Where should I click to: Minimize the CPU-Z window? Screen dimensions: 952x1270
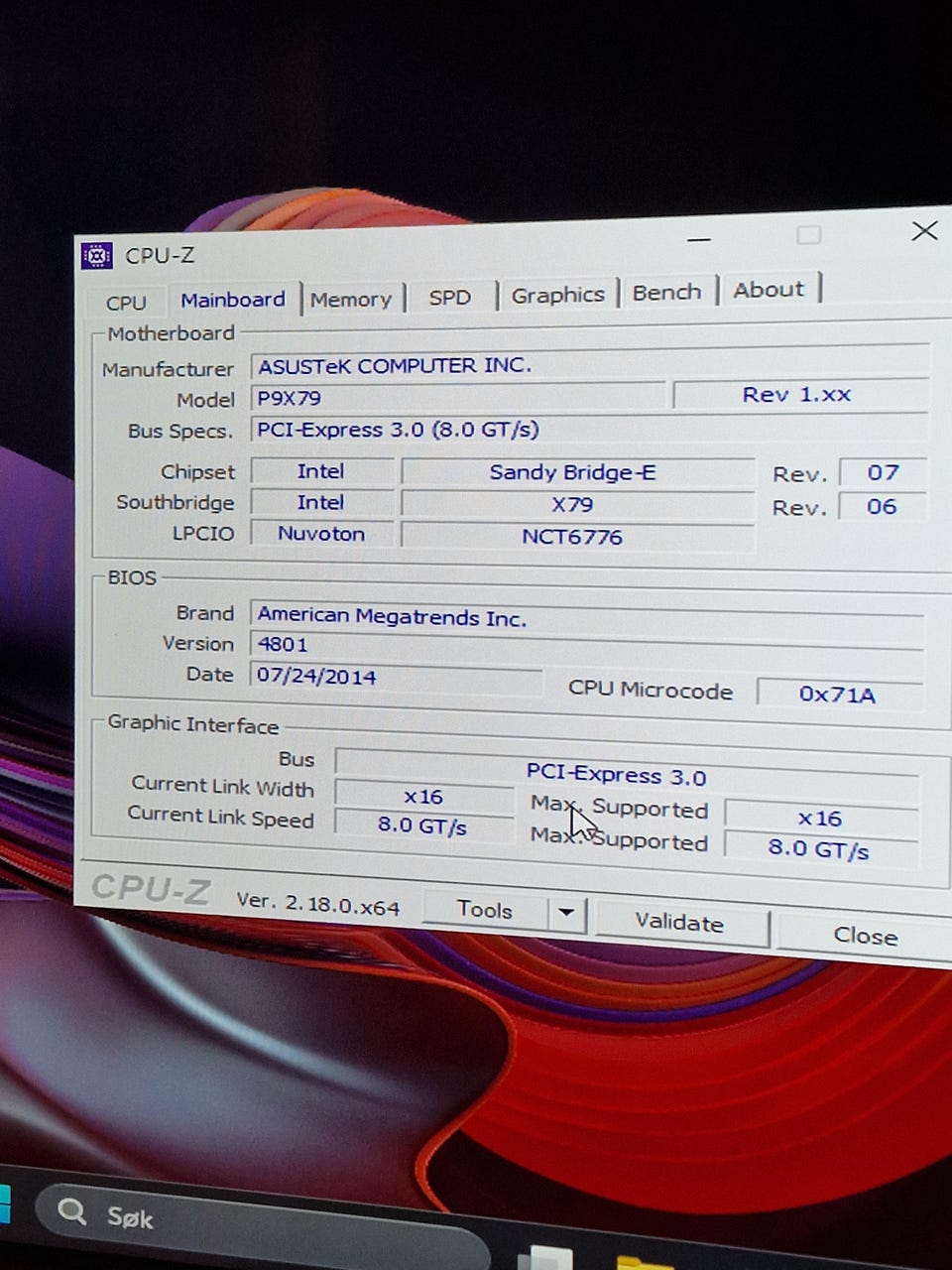point(698,239)
